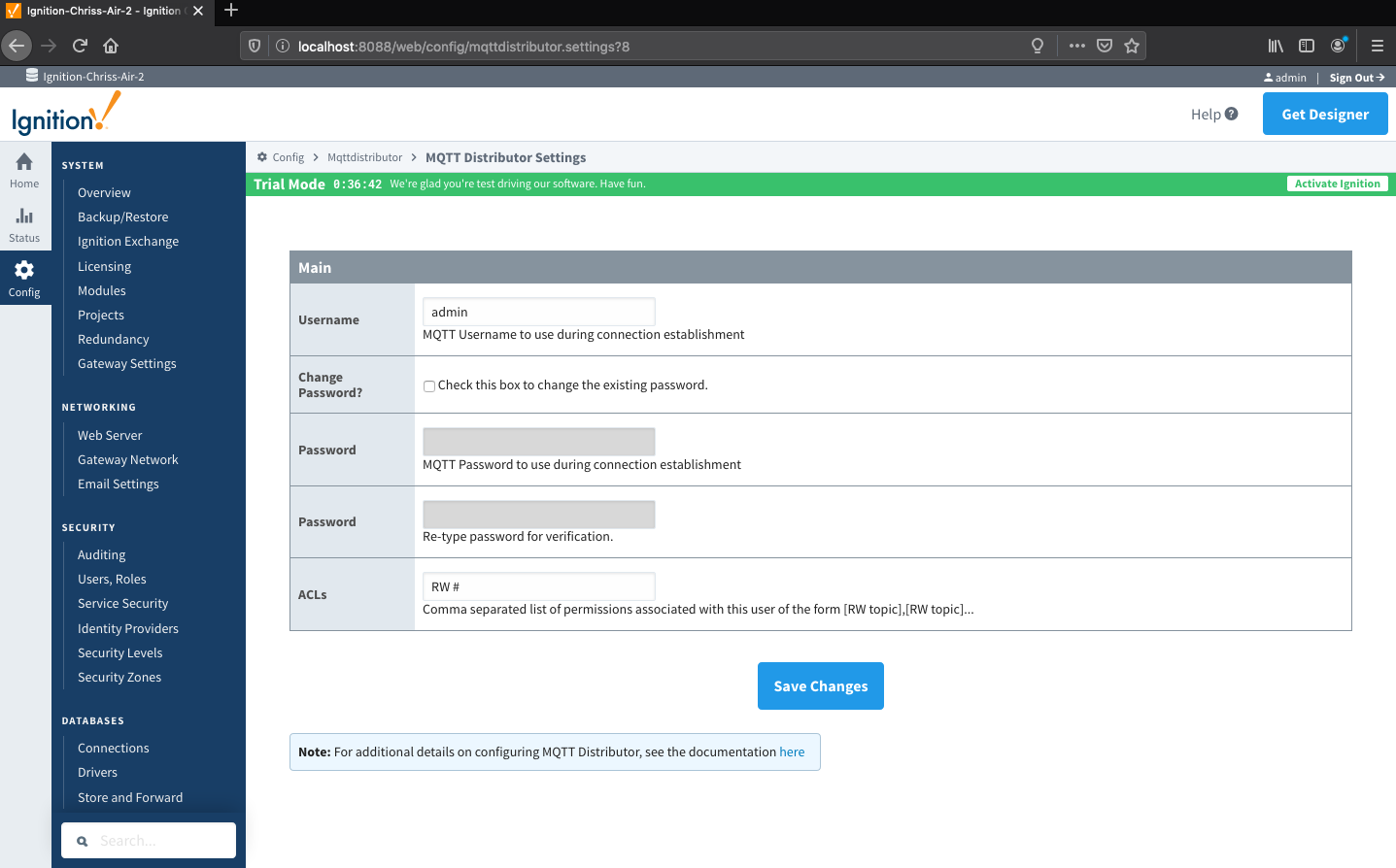
Task: Open the browser hamburger menu
Action: coord(1377,46)
